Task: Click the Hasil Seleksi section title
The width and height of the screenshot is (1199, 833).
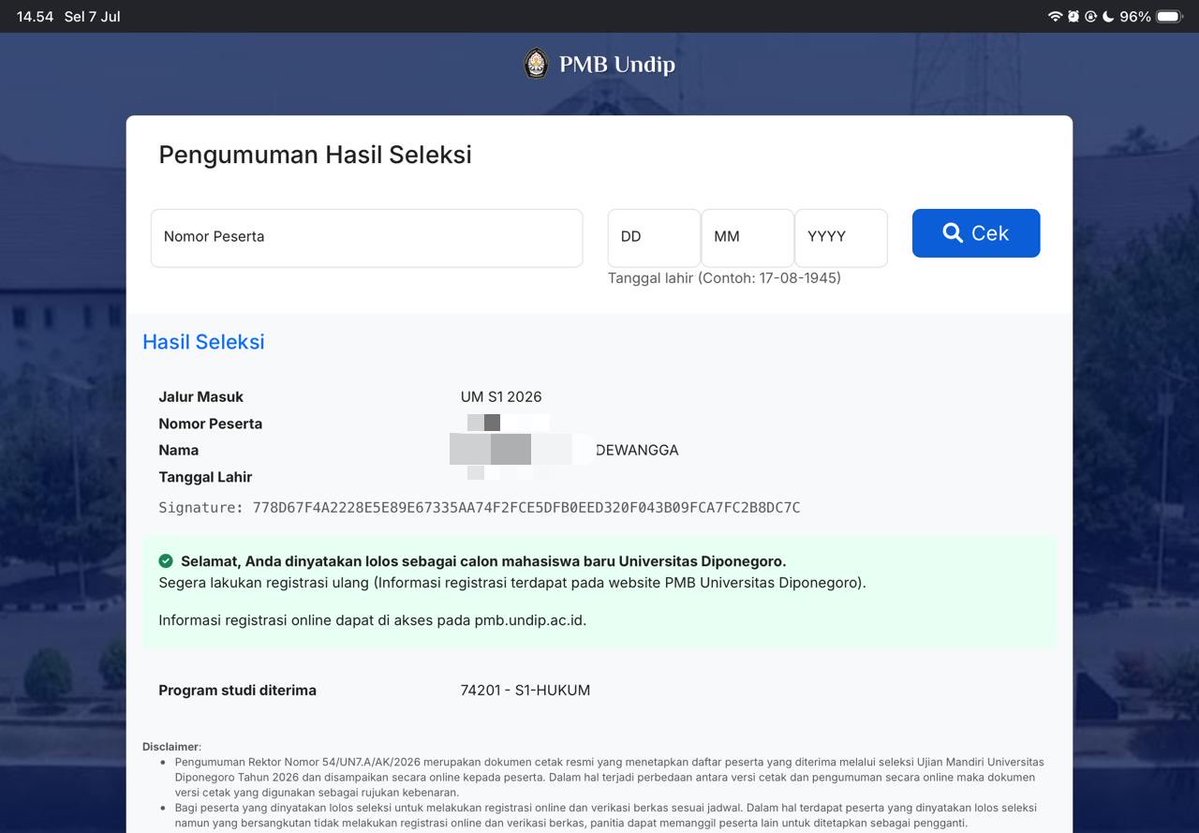Action: tap(203, 342)
